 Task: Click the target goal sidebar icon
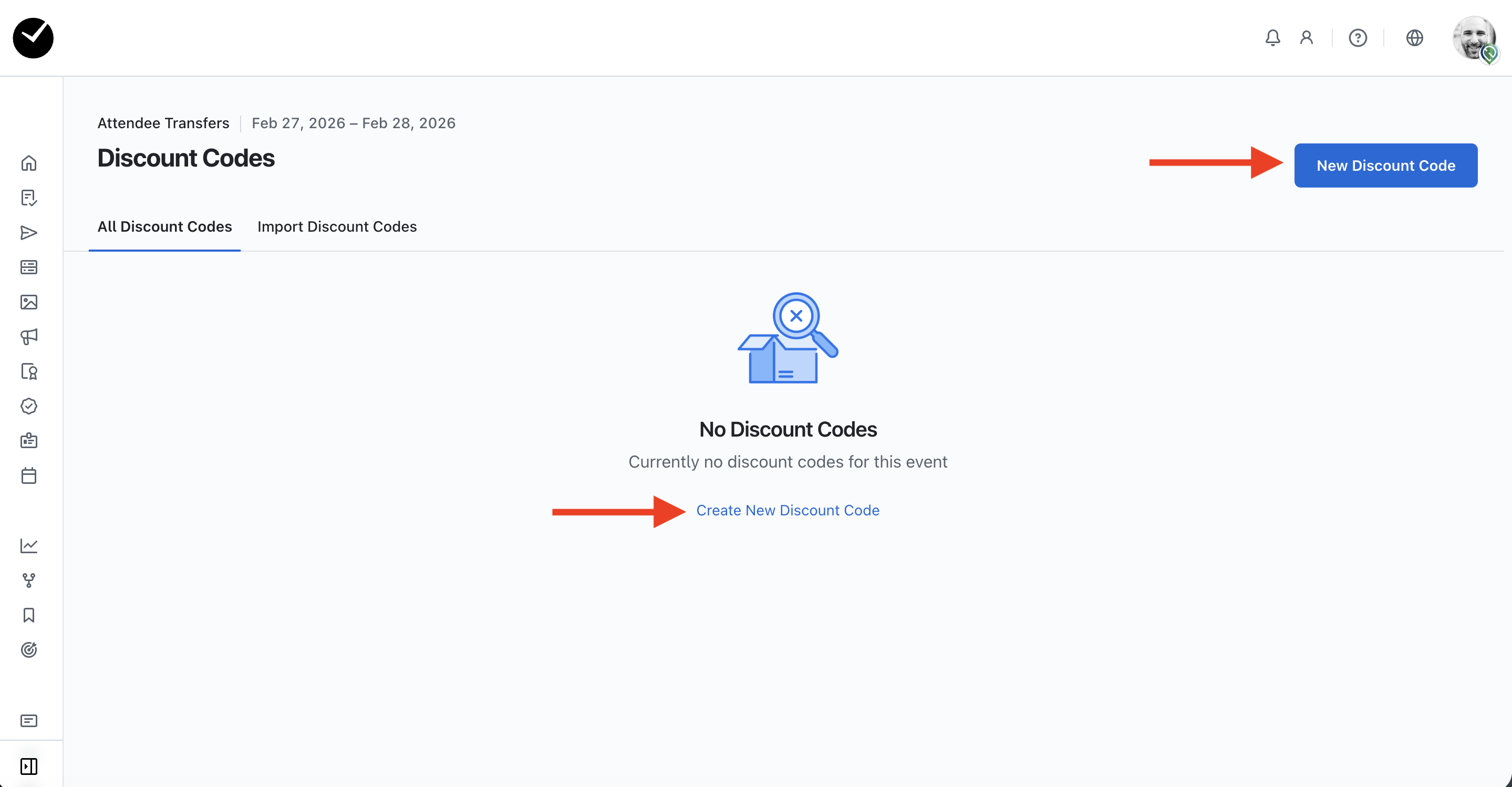click(29, 650)
